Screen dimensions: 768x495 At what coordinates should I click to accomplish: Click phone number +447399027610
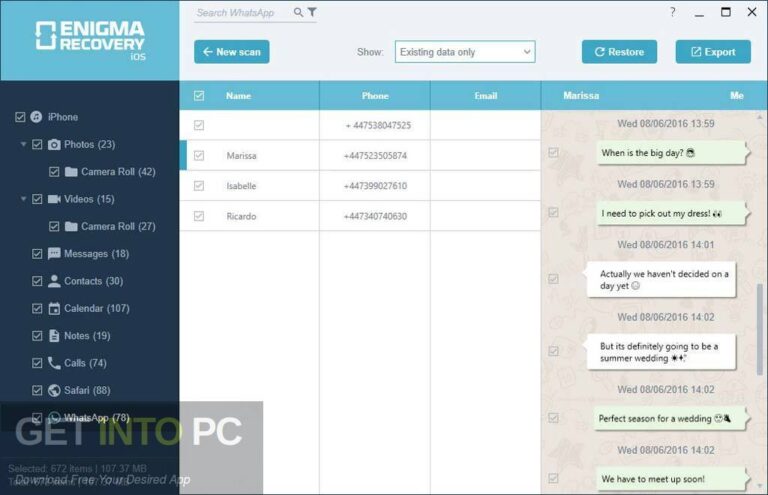[375, 186]
